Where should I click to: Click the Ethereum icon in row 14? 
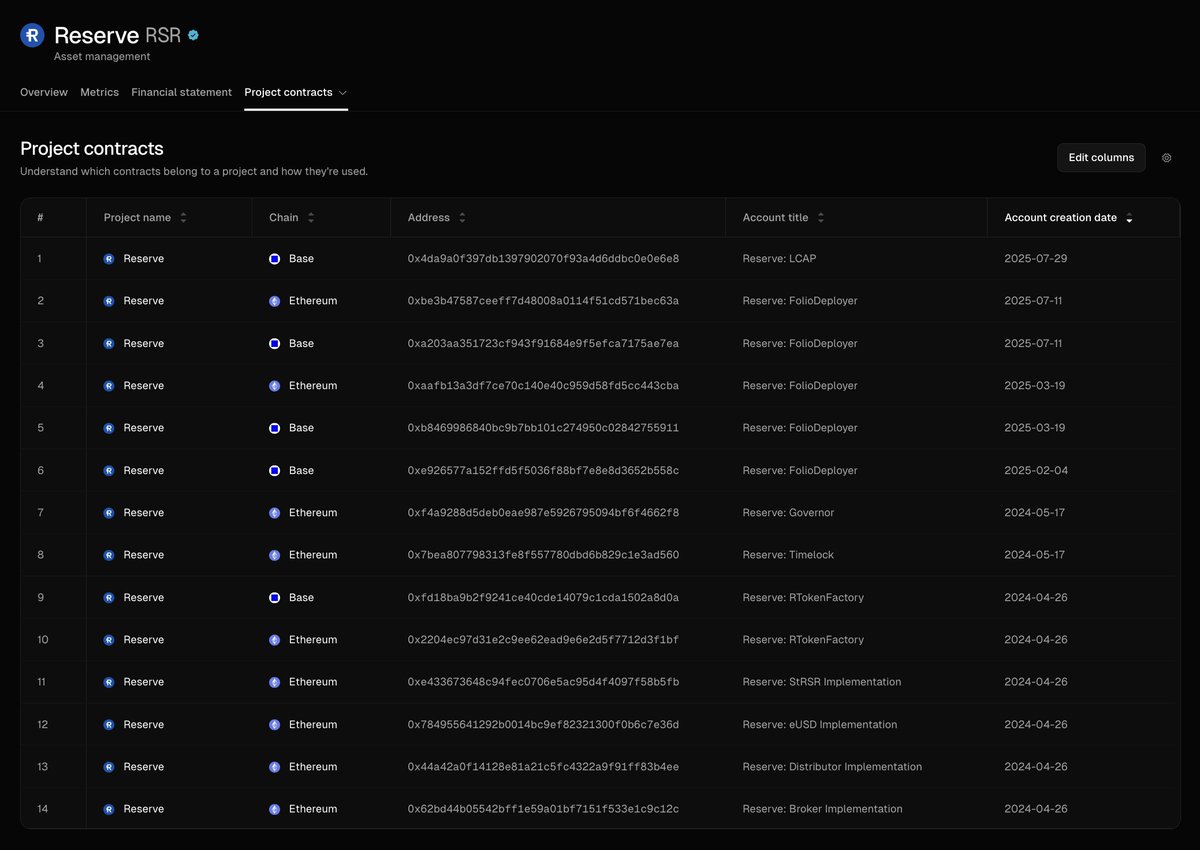pos(274,809)
